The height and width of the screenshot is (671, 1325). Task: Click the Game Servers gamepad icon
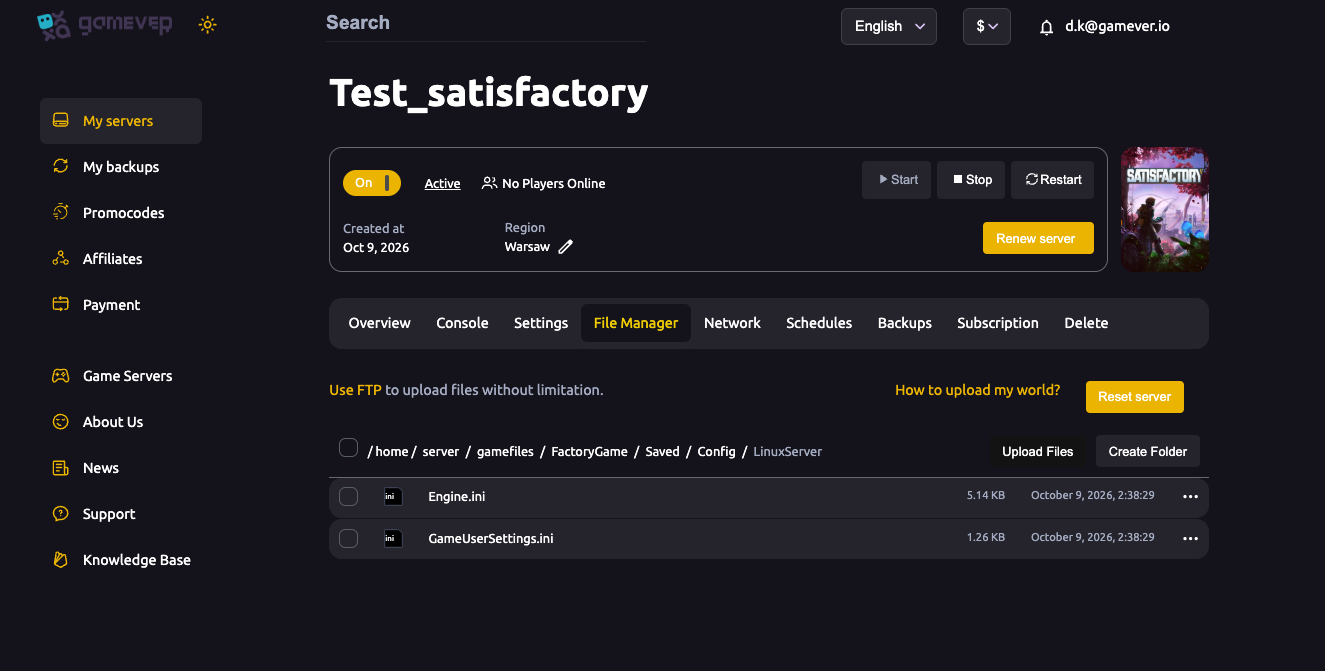pyautogui.click(x=61, y=376)
